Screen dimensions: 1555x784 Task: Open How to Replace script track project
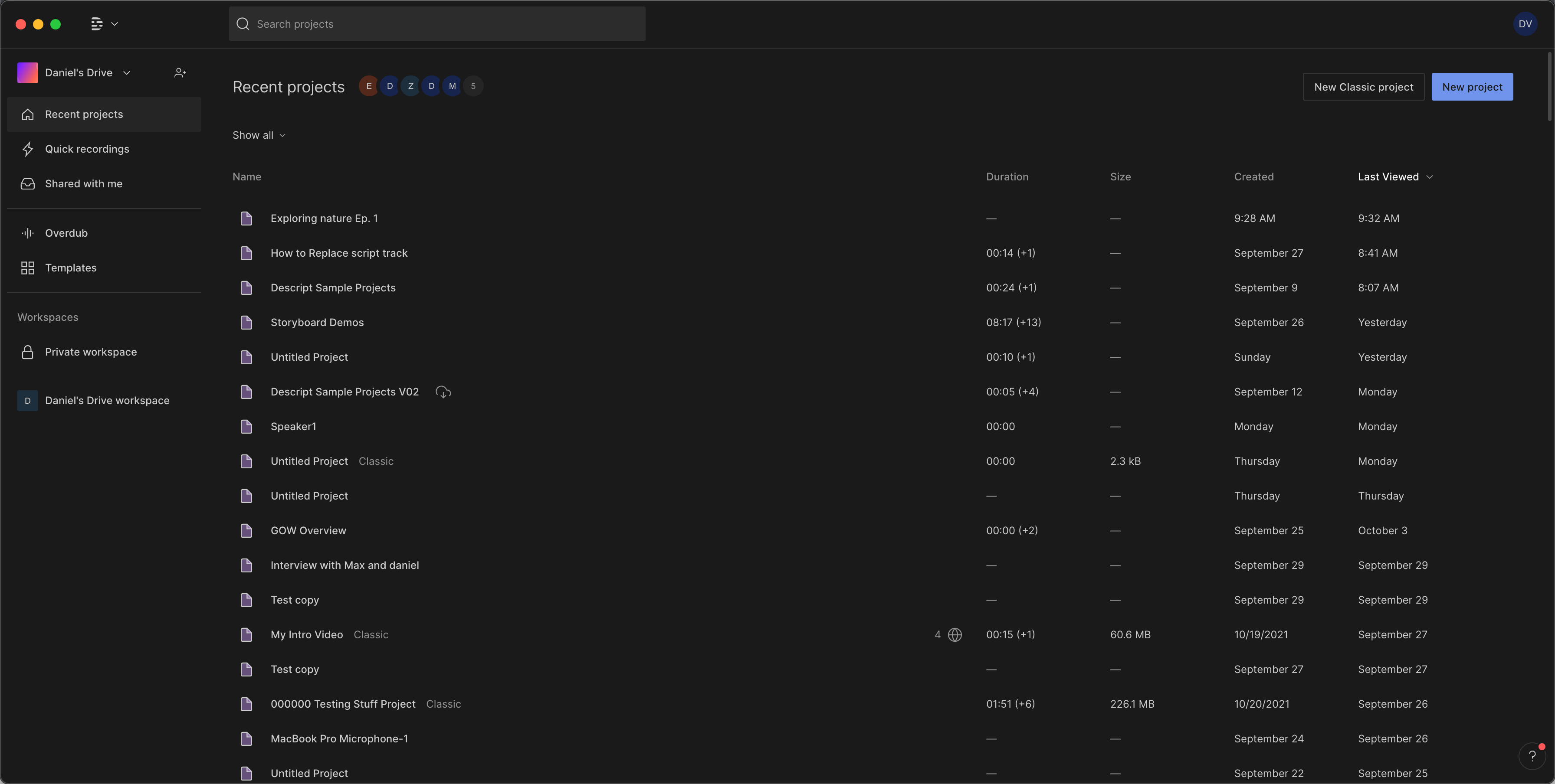click(x=339, y=253)
